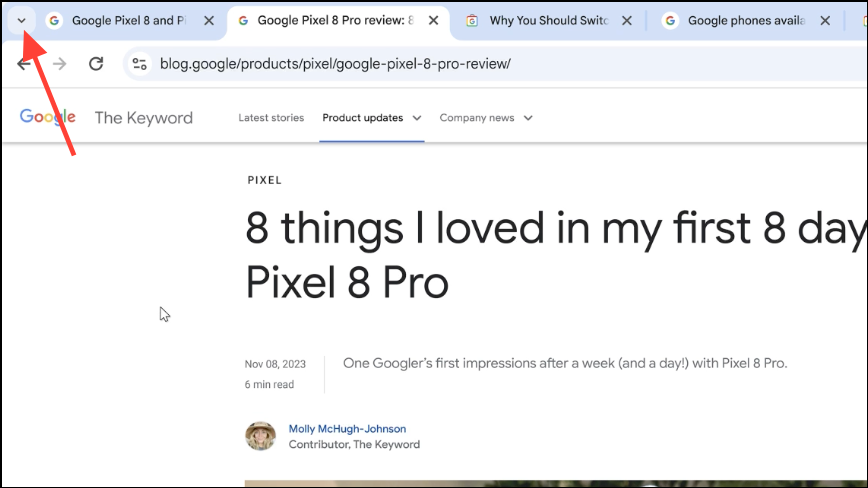Click the Nov 08, 2023 date
This screenshot has height=488, width=868.
[275, 364]
